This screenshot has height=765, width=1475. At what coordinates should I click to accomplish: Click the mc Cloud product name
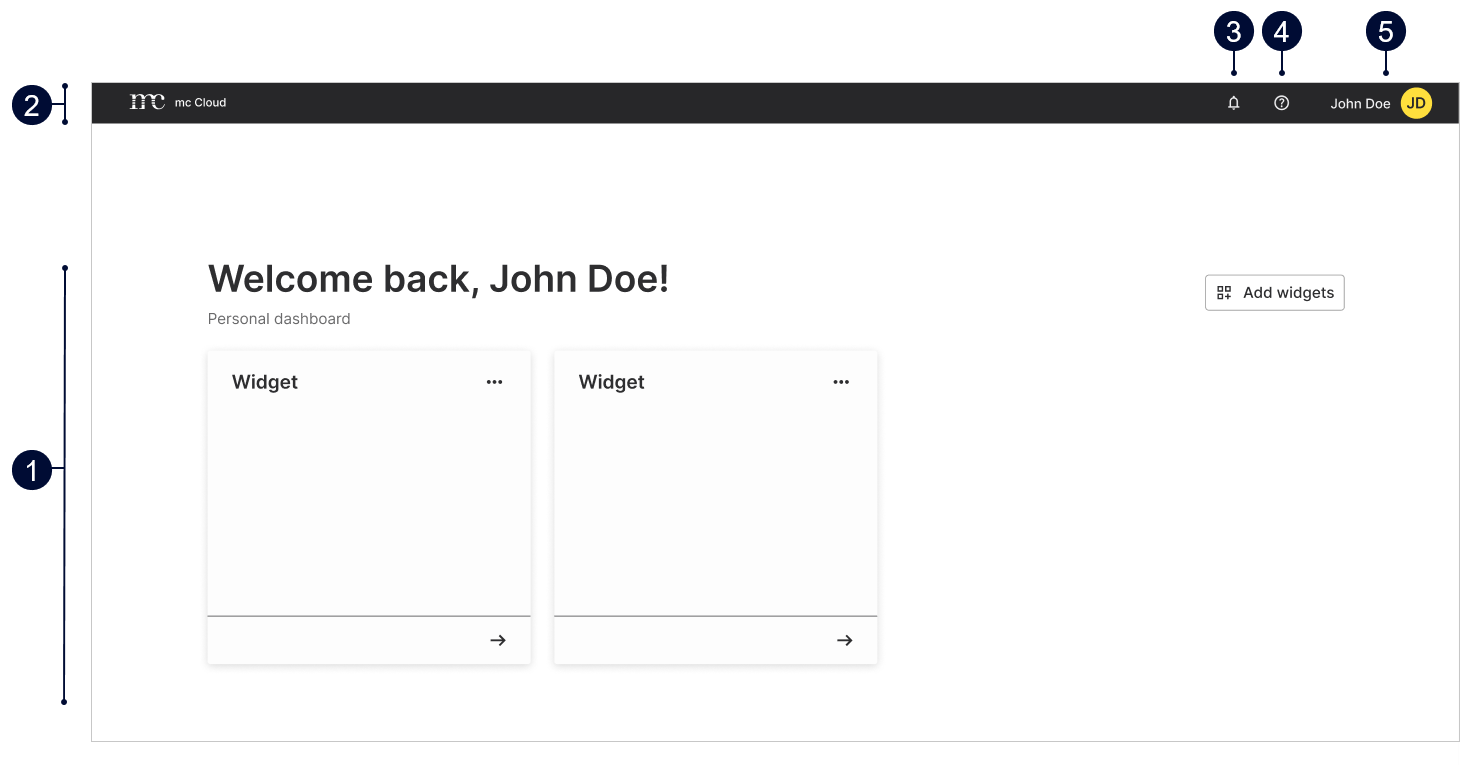coord(200,103)
